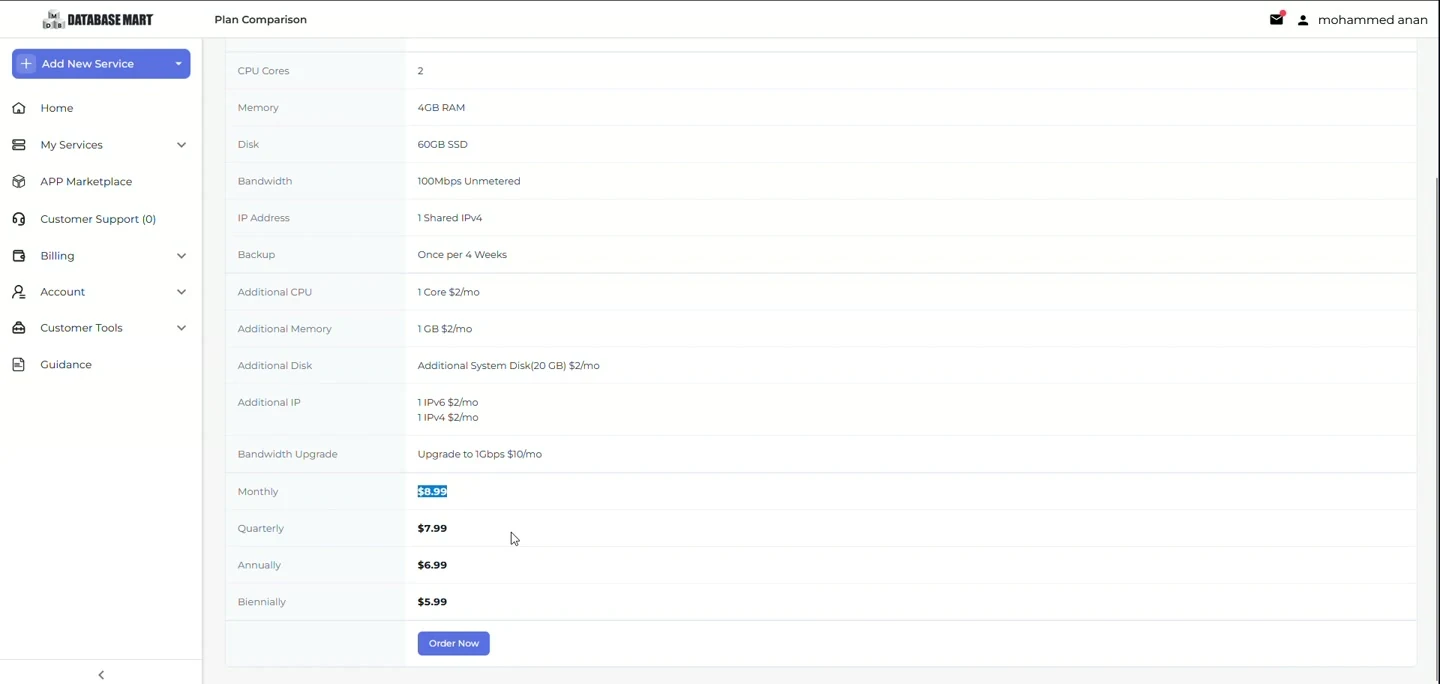Click the My Services server icon
Image resolution: width=1440 pixels, height=684 pixels.
point(19,145)
